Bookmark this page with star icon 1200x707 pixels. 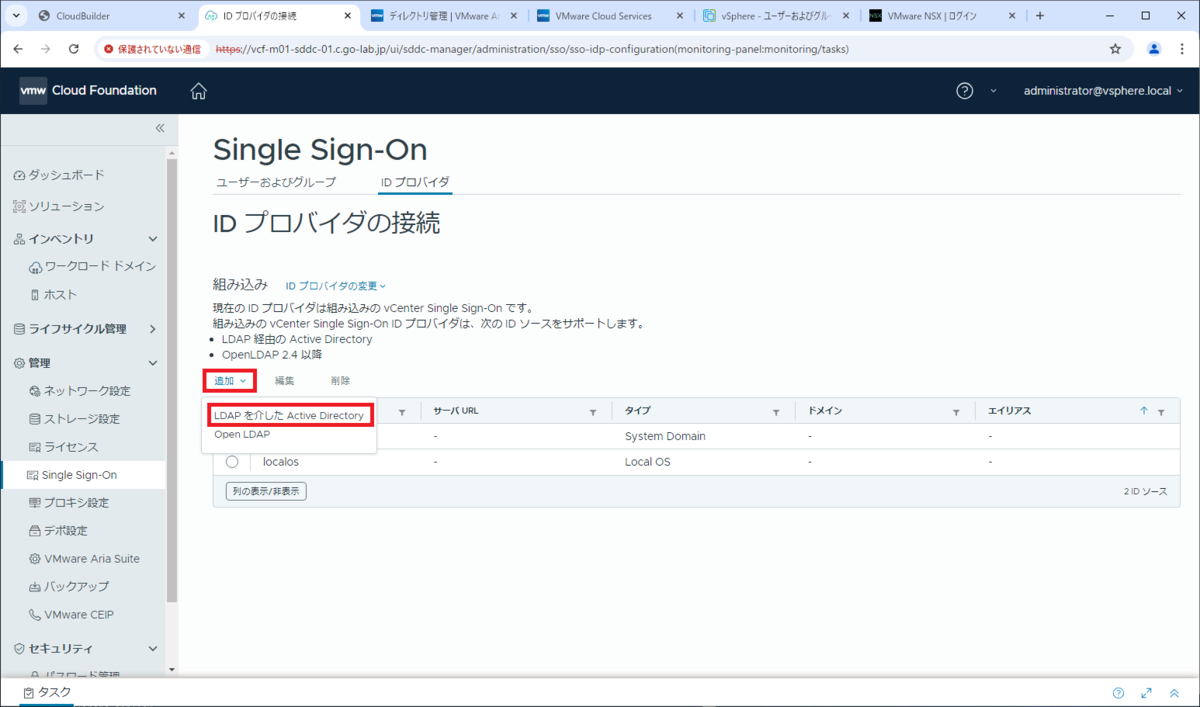[x=1115, y=48]
